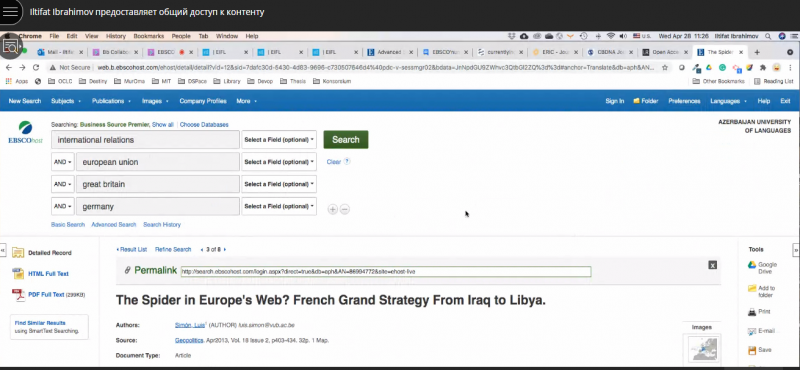Bookmark this page with the star icon
The height and width of the screenshot is (370, 800).
pos(665,67)
